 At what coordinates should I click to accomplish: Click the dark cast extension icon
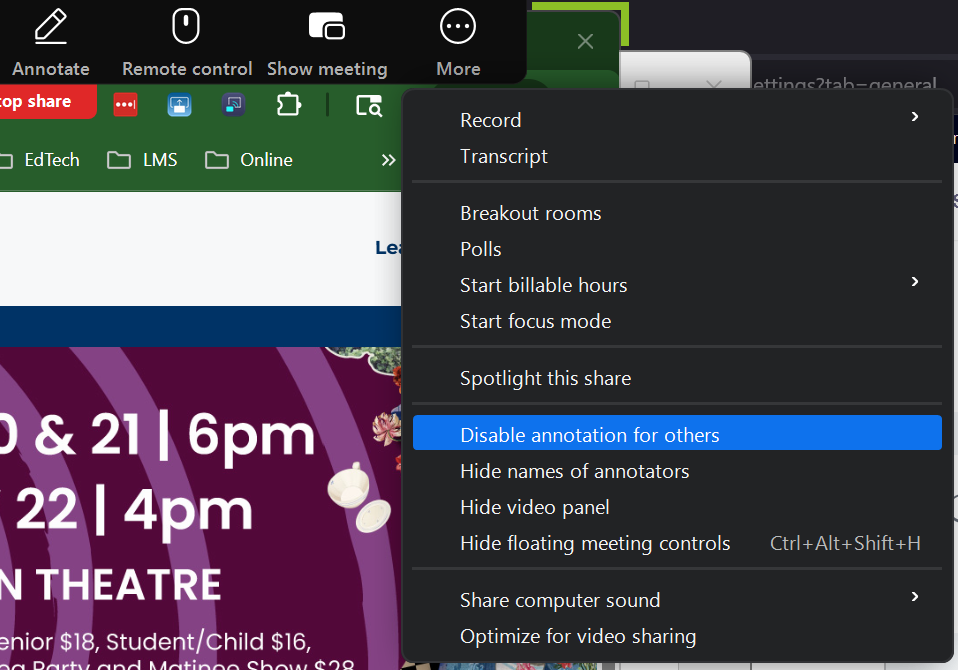[x=234, y=104]
